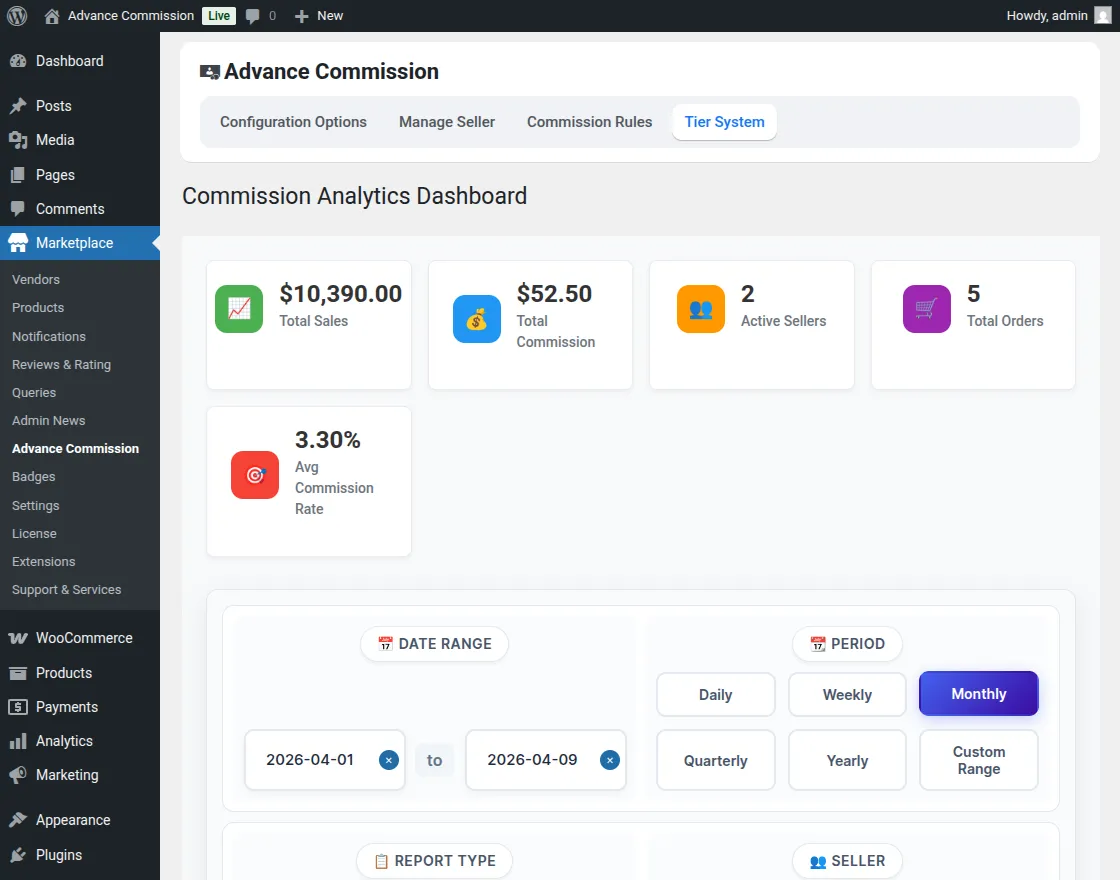This screenshot has height=880, width=1120.
Task: Click the home icon beside Advance Commission
Action: point(52,16)
